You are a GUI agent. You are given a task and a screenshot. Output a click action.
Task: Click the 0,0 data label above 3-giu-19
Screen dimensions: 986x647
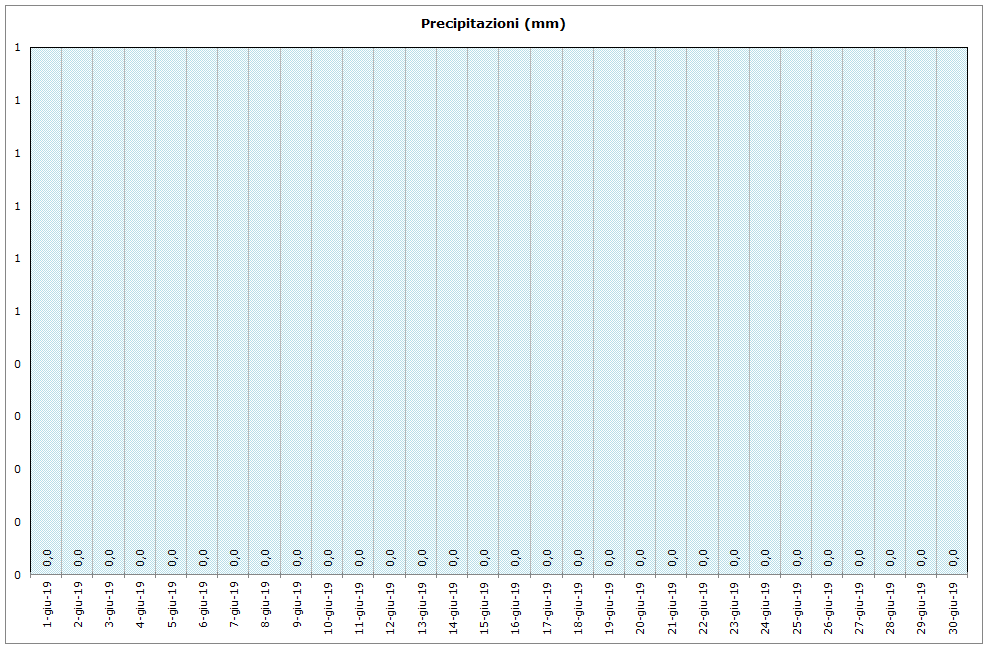109,558
